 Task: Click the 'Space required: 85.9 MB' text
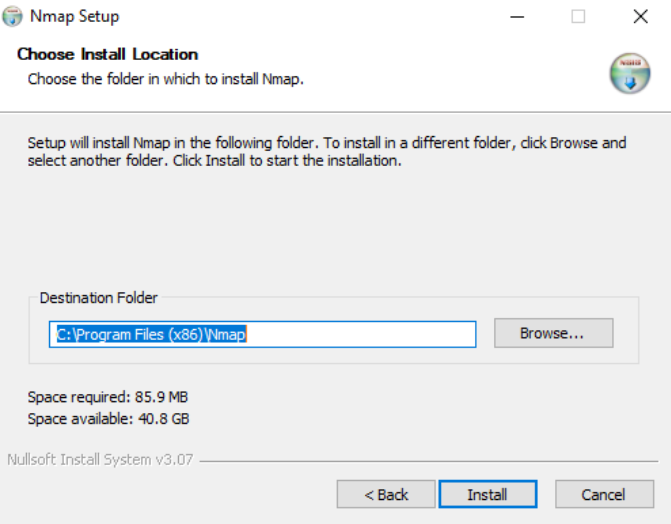click(x=108, y=397)
